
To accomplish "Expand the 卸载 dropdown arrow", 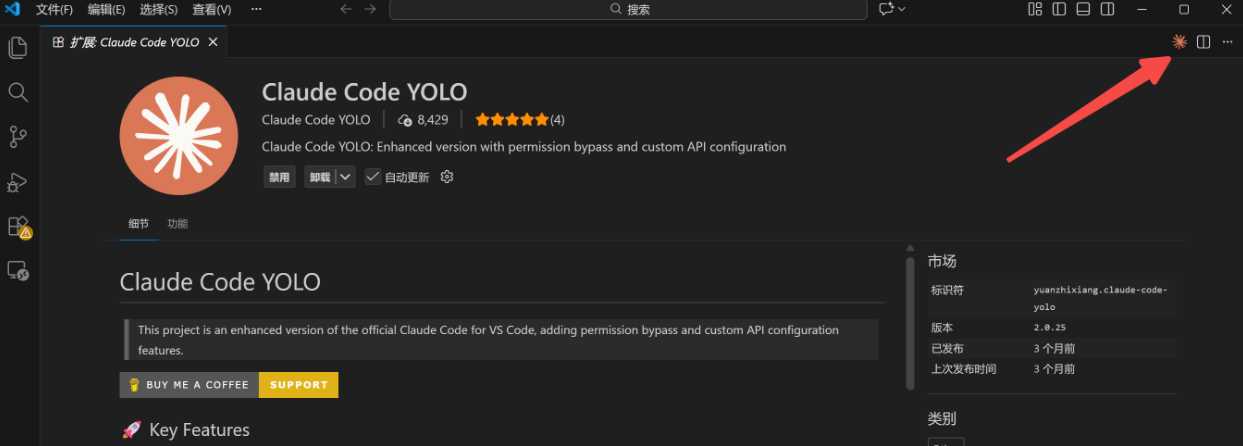I will coord(345,177).
